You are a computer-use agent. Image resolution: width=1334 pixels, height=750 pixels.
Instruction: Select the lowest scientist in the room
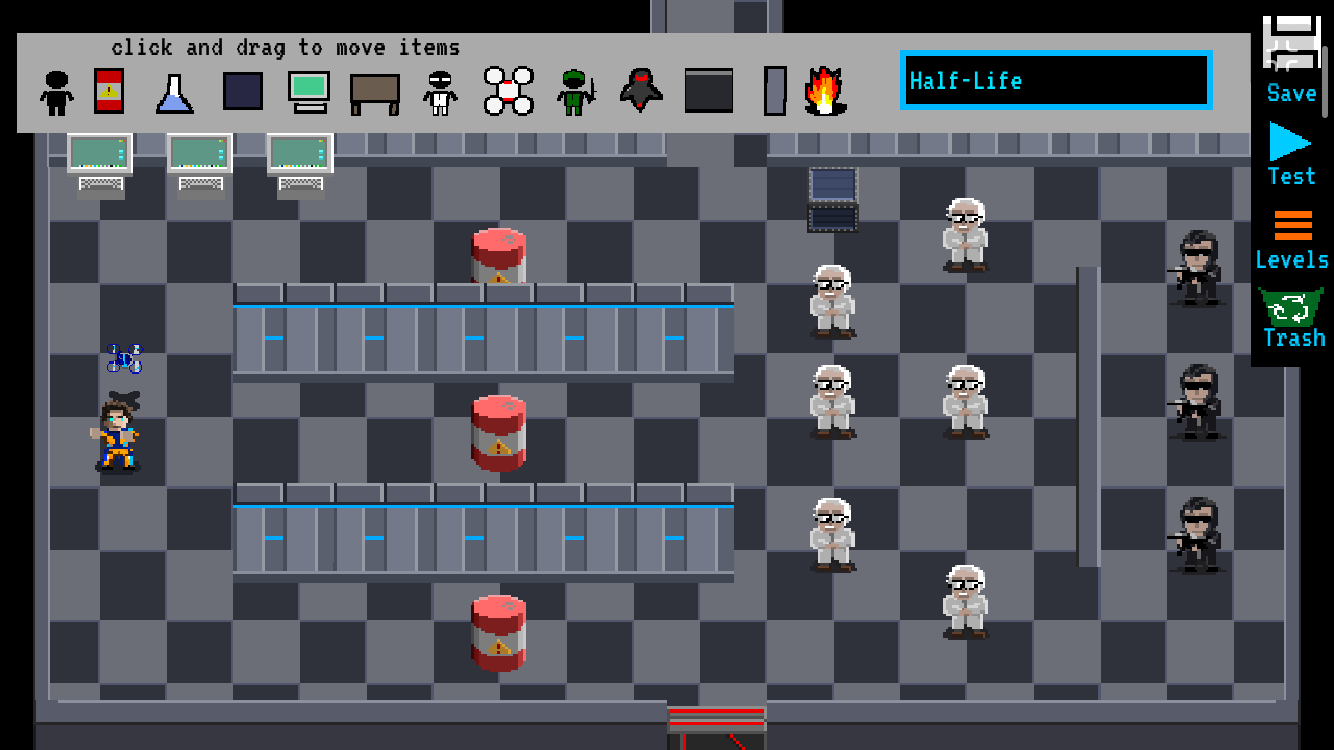coord(965,601)
